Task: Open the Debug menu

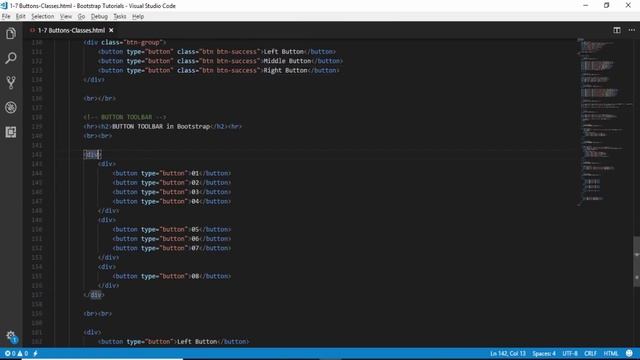Action: (x=99, y=16)
